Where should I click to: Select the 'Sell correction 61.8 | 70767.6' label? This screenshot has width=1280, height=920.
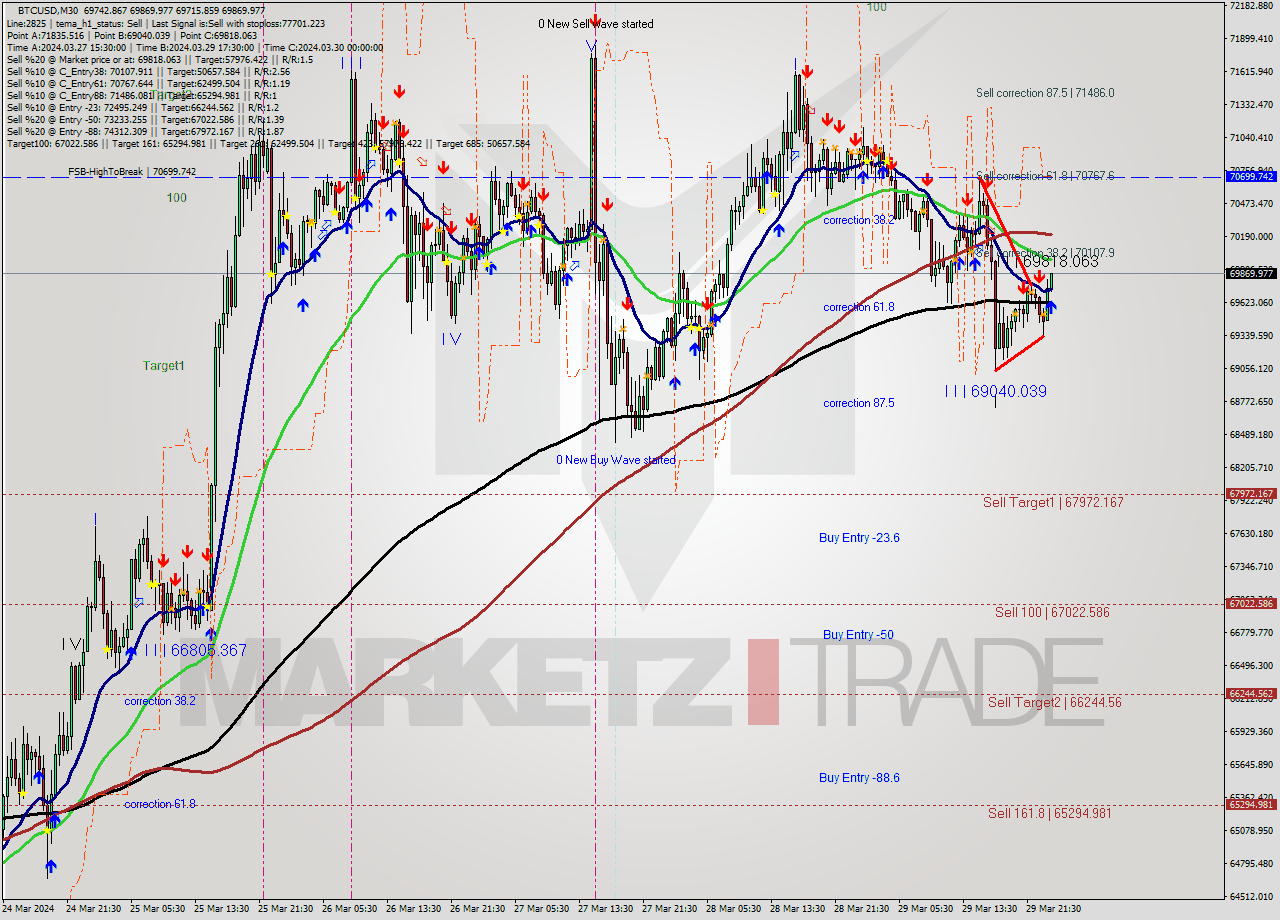1045,176
